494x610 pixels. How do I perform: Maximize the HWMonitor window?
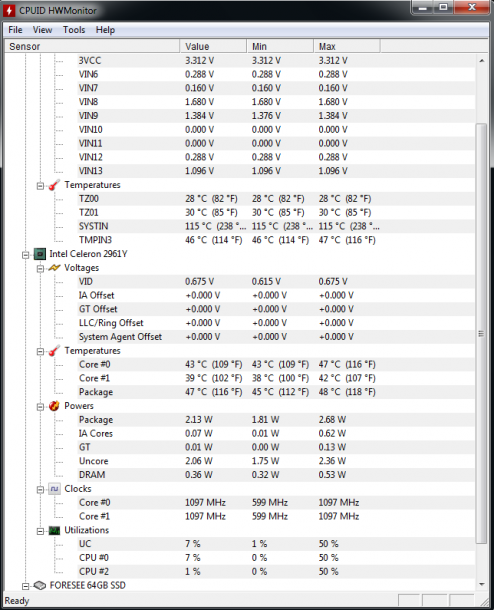pos(443,7)
